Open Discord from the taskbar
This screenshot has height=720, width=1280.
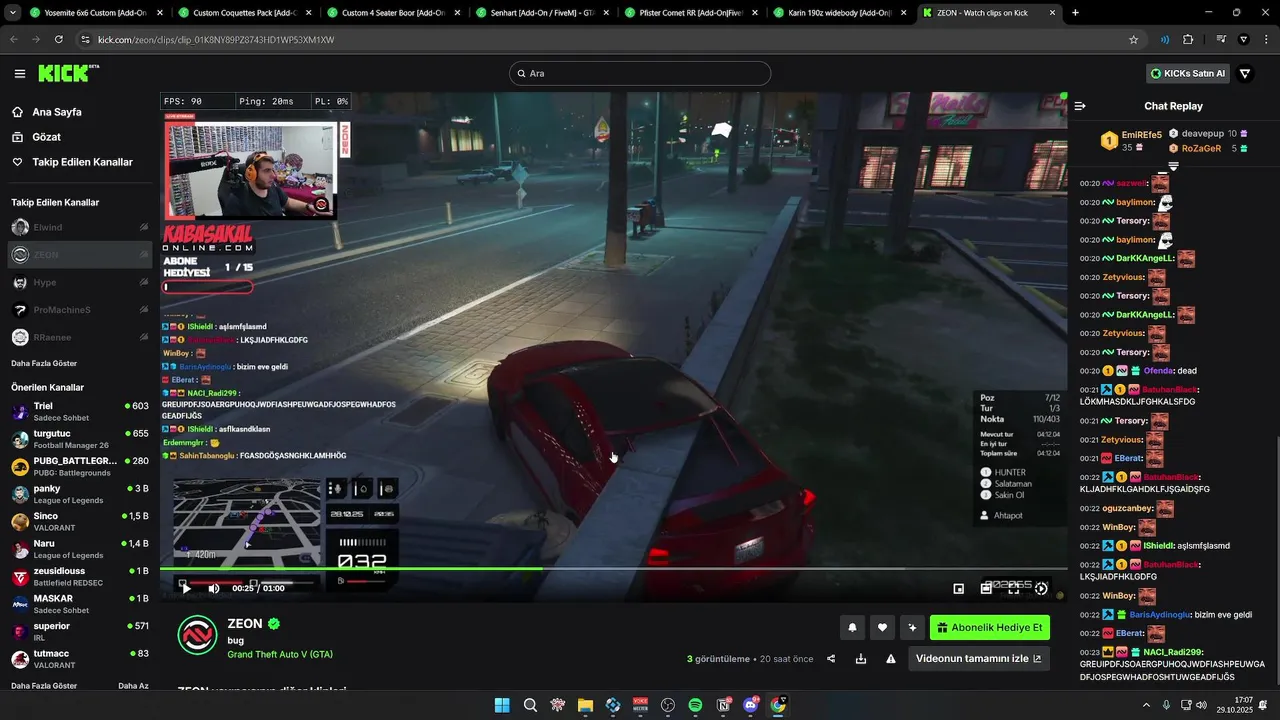click(x=751, y=705)
